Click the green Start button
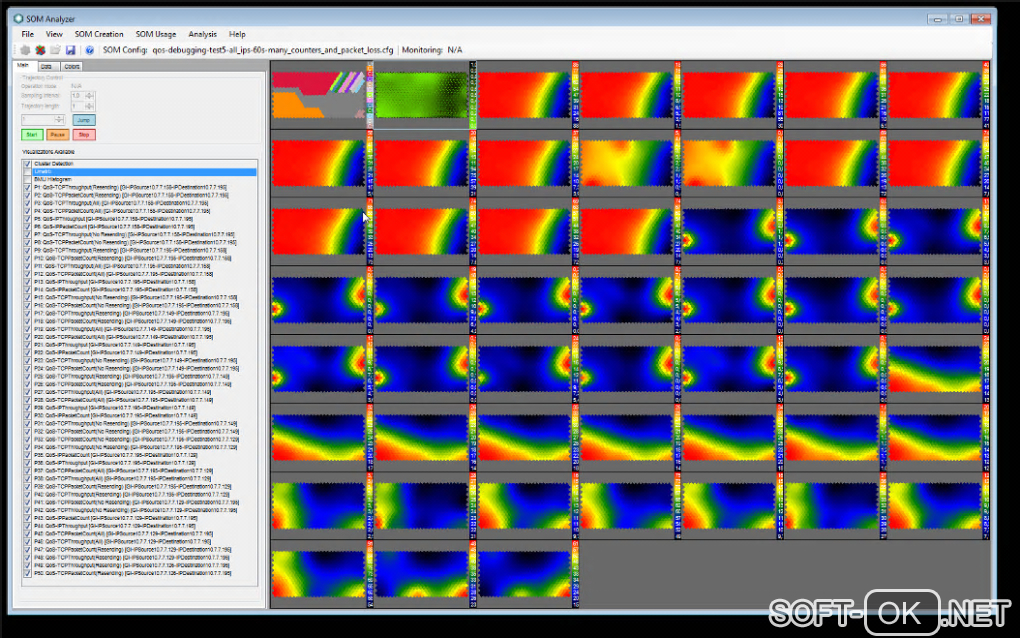Viewport: 1020px width, 638px height. 32,135
